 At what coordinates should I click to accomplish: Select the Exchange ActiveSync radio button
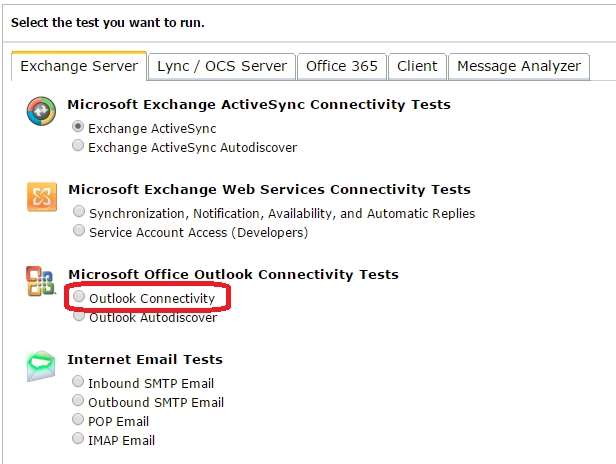[x=78, y=127]
